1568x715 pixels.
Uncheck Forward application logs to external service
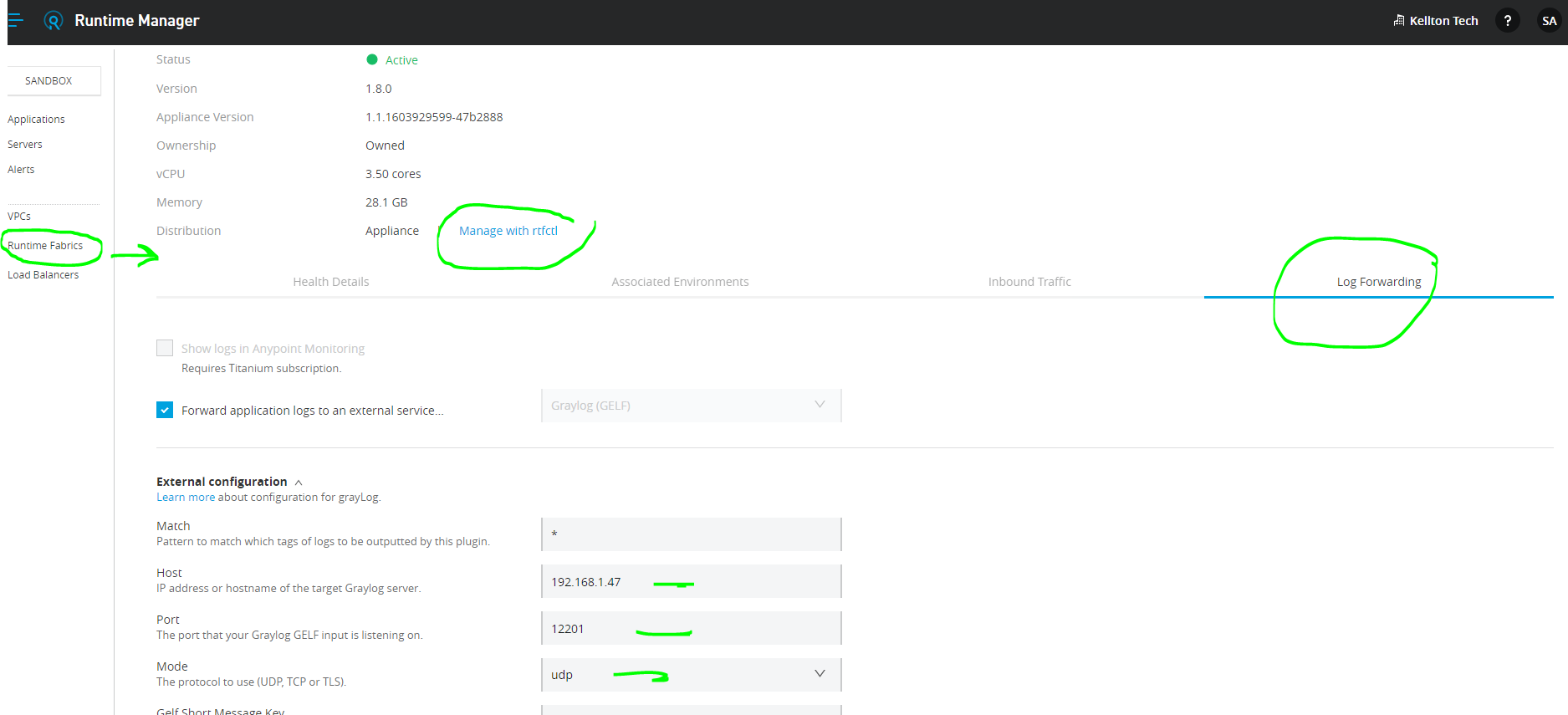pyautogui.click(x=165, y=410)
